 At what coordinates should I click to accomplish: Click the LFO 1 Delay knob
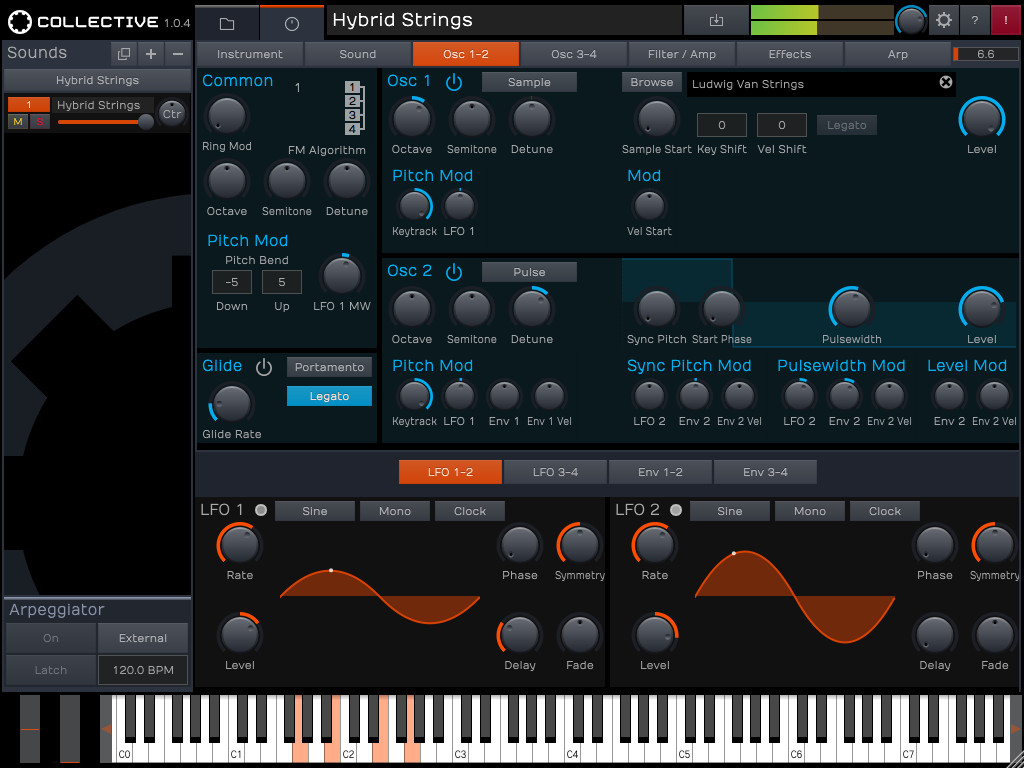(520, 634)
